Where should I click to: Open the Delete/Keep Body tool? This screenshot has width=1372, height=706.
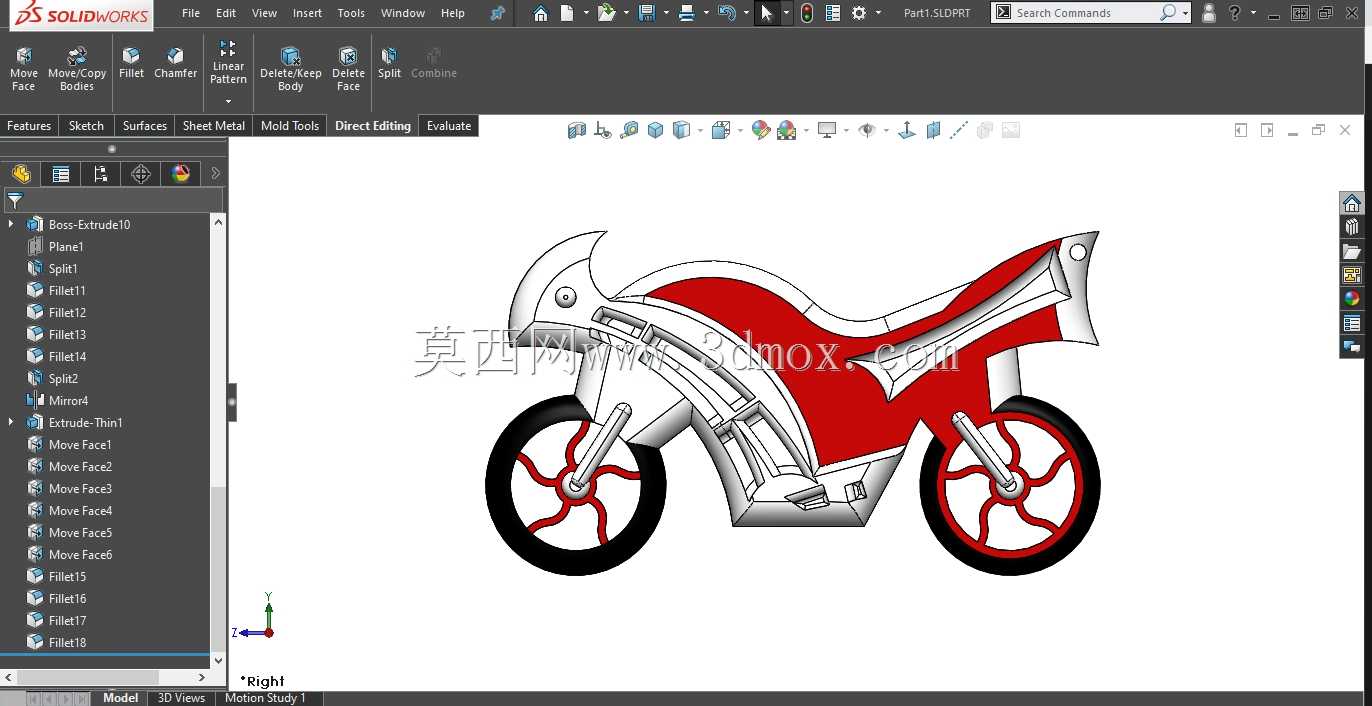(x=291, y=68)
